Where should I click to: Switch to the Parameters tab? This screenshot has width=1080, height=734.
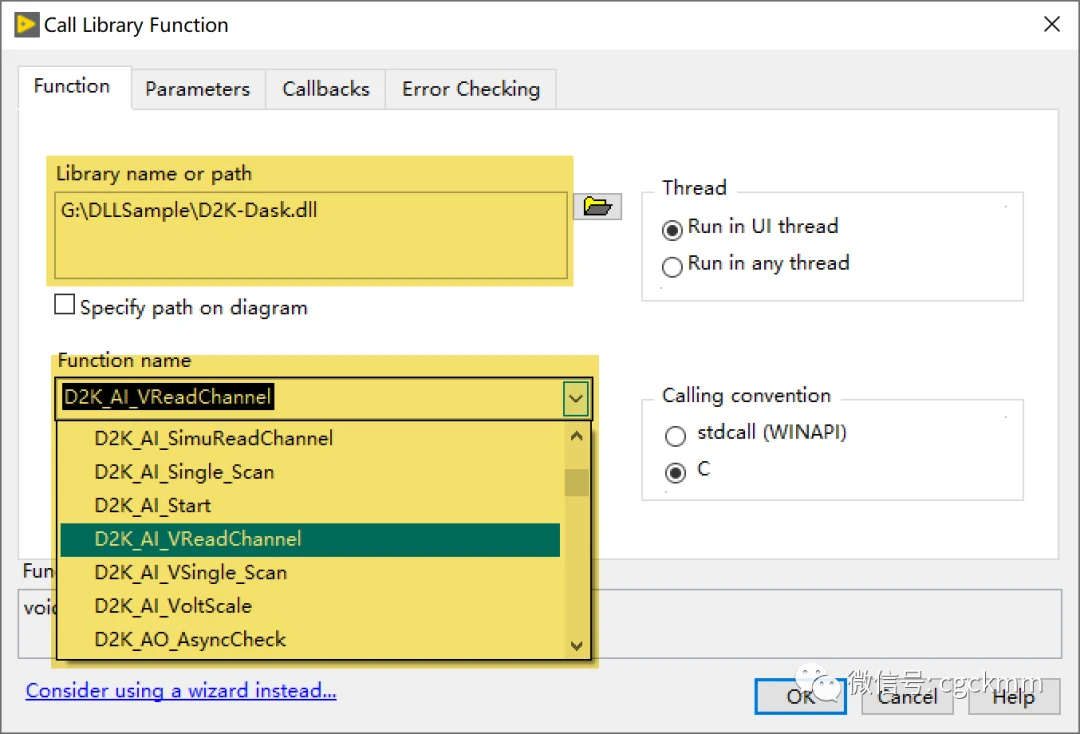click(197, 89)
